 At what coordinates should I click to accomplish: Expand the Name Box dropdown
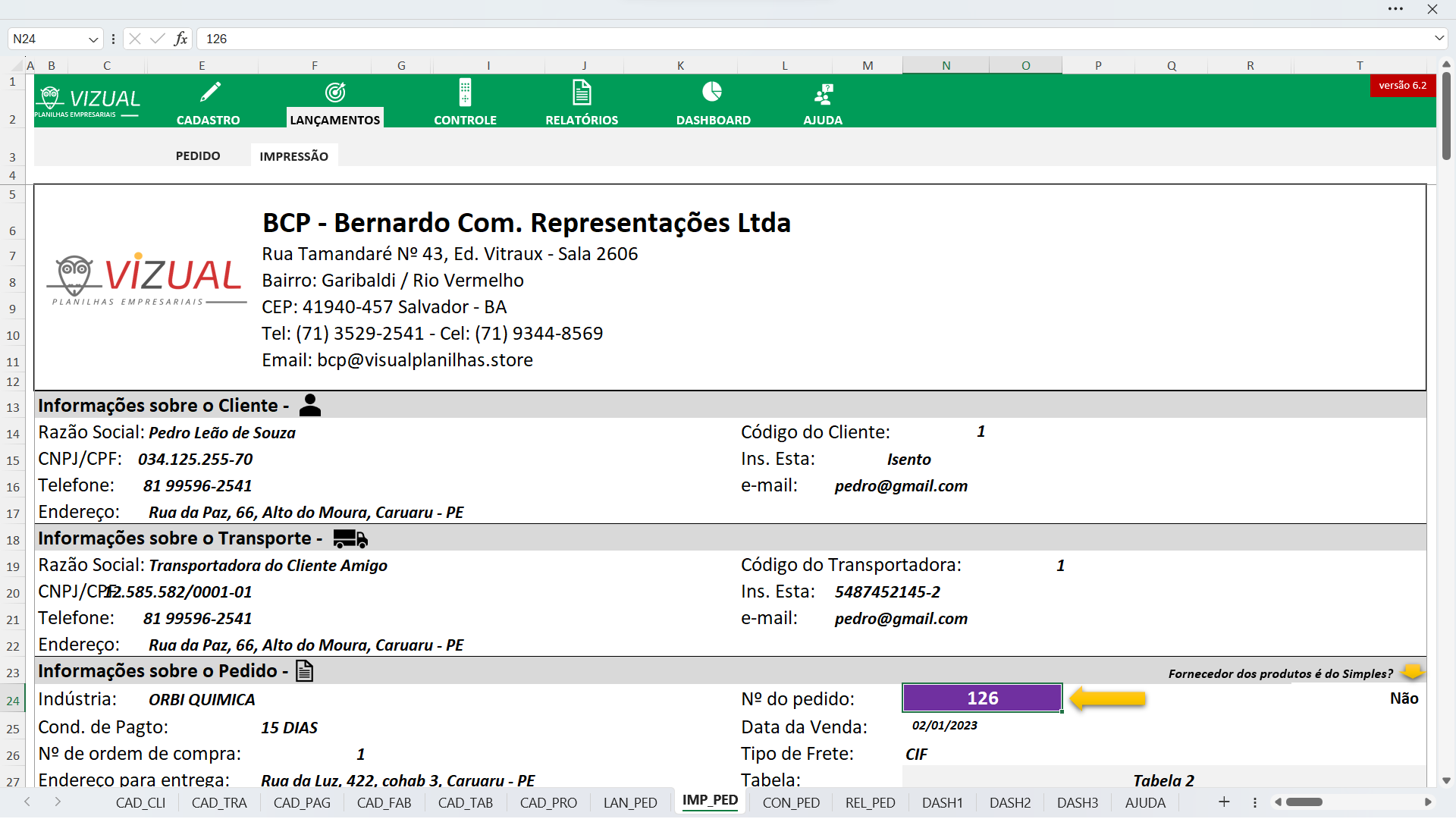(93, 39)
